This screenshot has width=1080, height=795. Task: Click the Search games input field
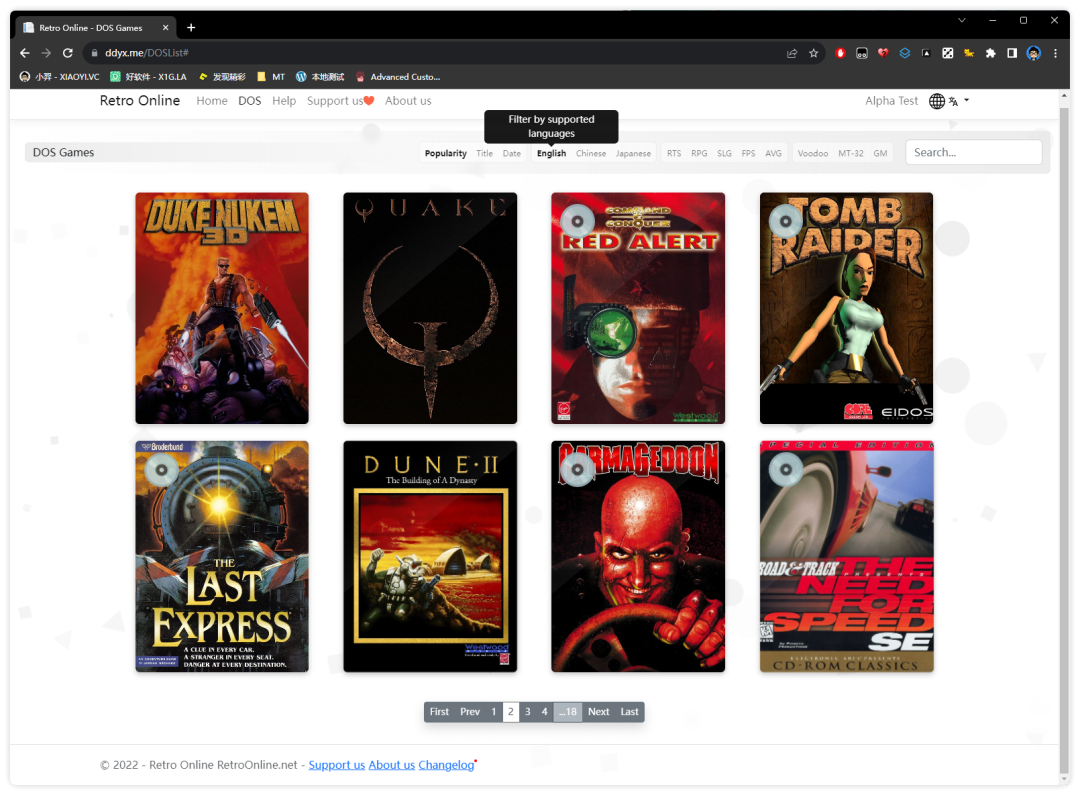(x=973, y=153)
